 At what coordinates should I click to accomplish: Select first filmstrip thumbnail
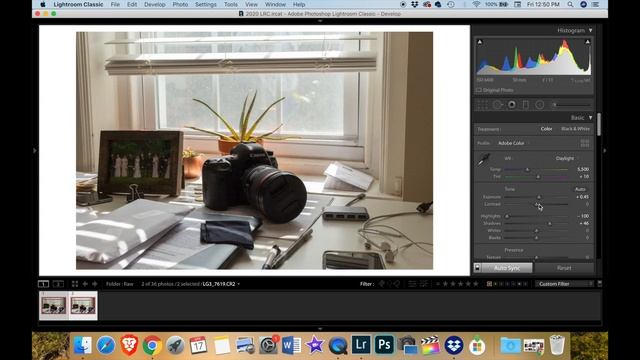tap(53, 305)
